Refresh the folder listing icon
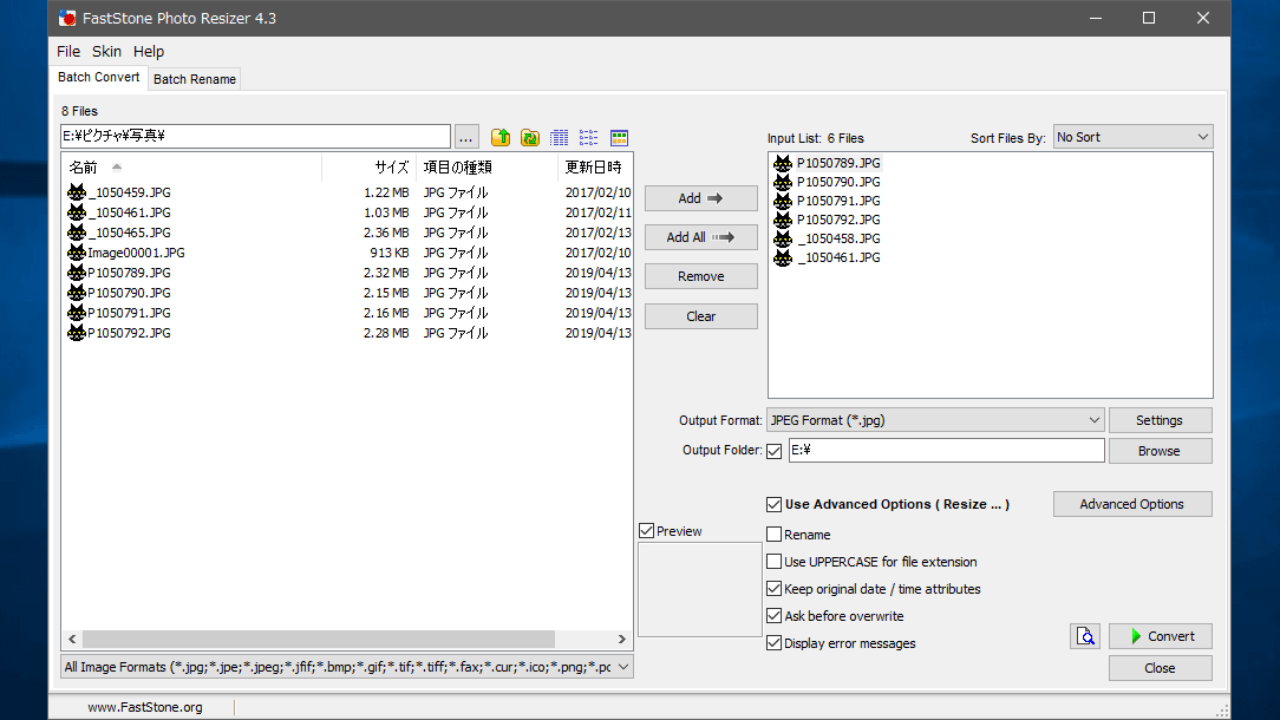The width and height of the screenshot is (1280, 720). [530, 138]
